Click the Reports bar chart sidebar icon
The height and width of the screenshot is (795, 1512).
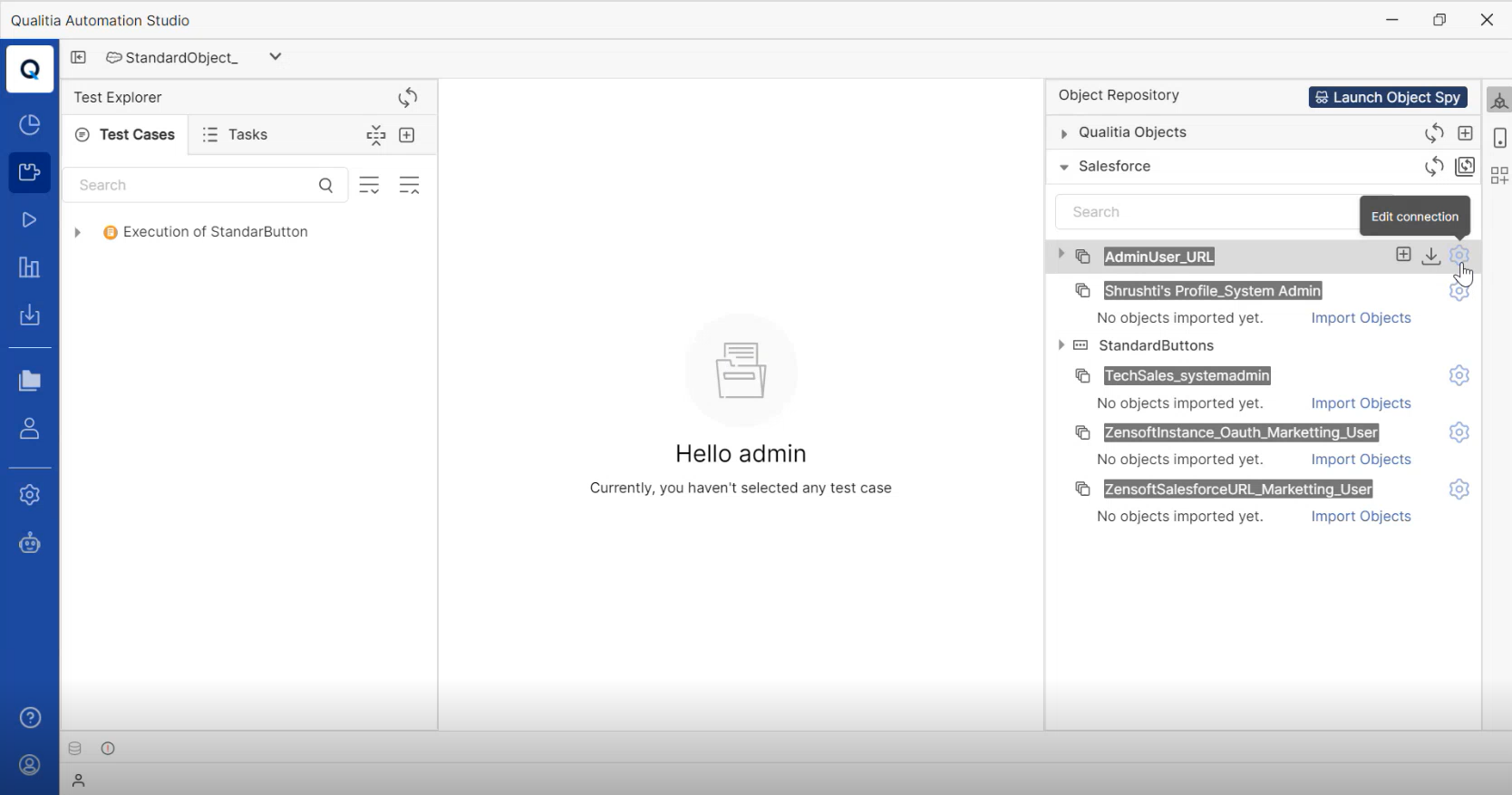pyautogui.click(x=29, y=267)
